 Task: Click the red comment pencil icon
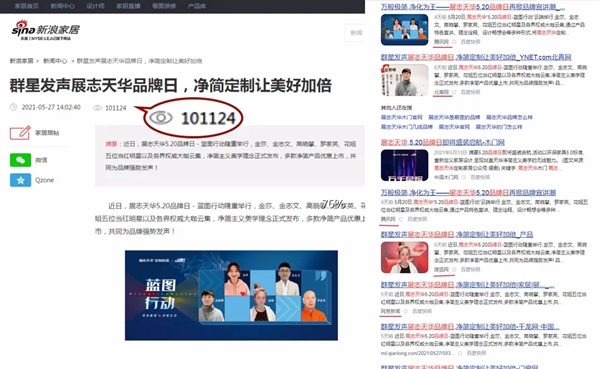pyautogui.click(x=20, y=133)
